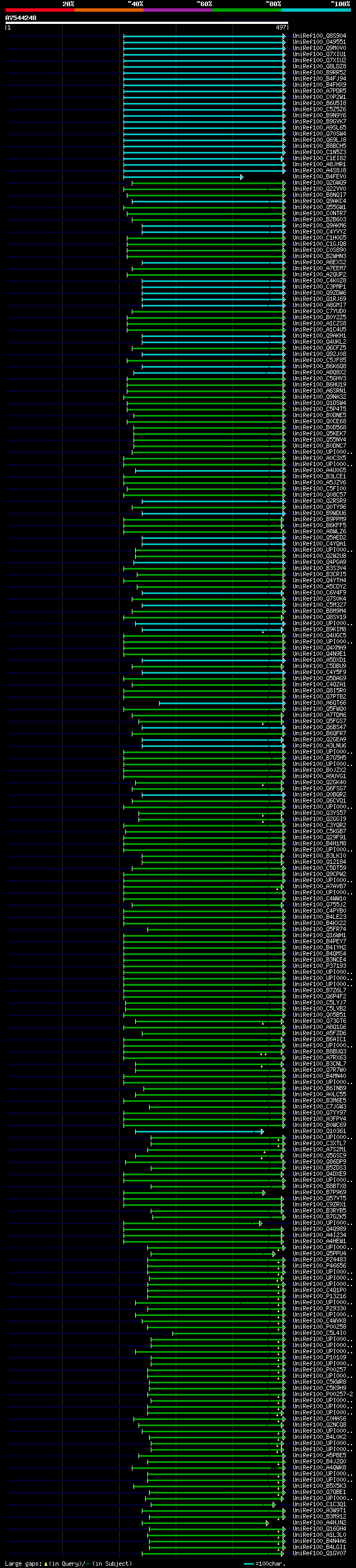Image resolution: width=356 pixels, height=1568 pixels.
Task: Select hit UniRef100_B7P969
Action: tap(319, 1192)
